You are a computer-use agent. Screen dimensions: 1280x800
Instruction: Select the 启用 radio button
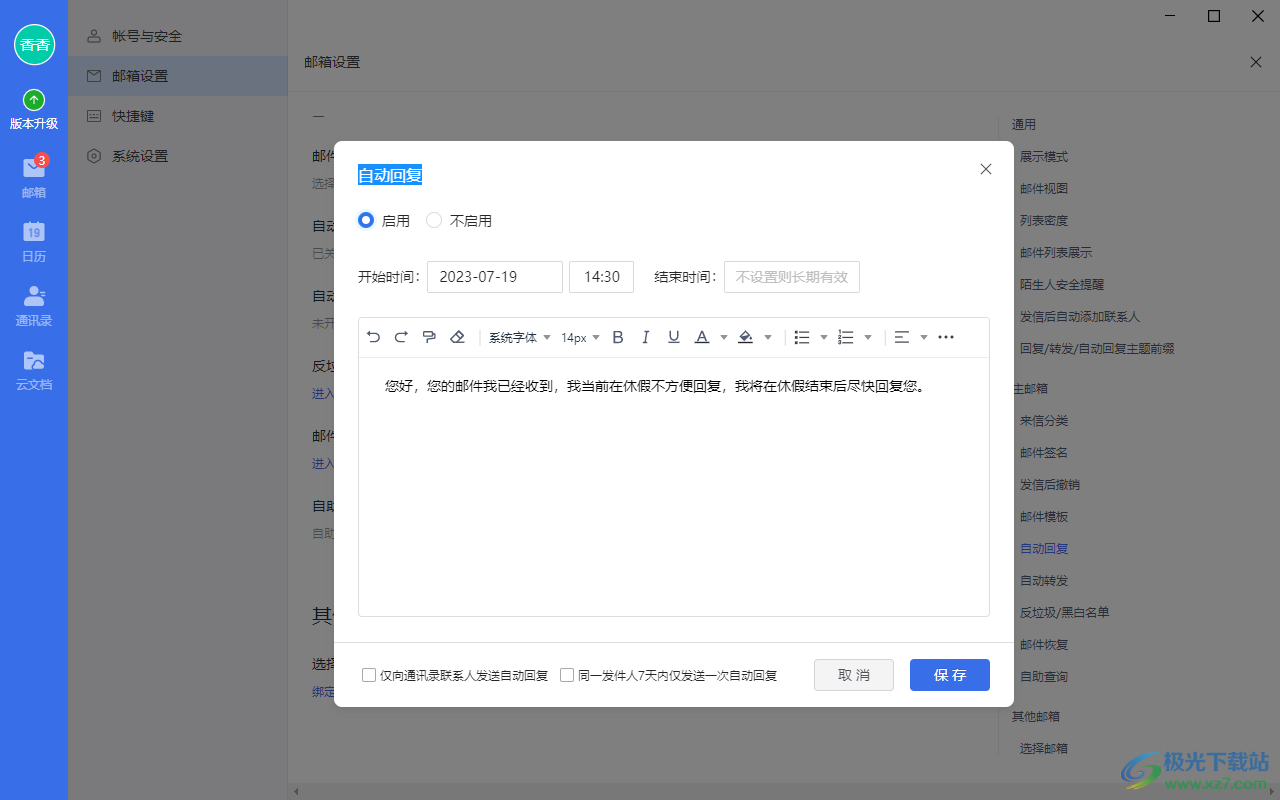click(x=366, y=220)
